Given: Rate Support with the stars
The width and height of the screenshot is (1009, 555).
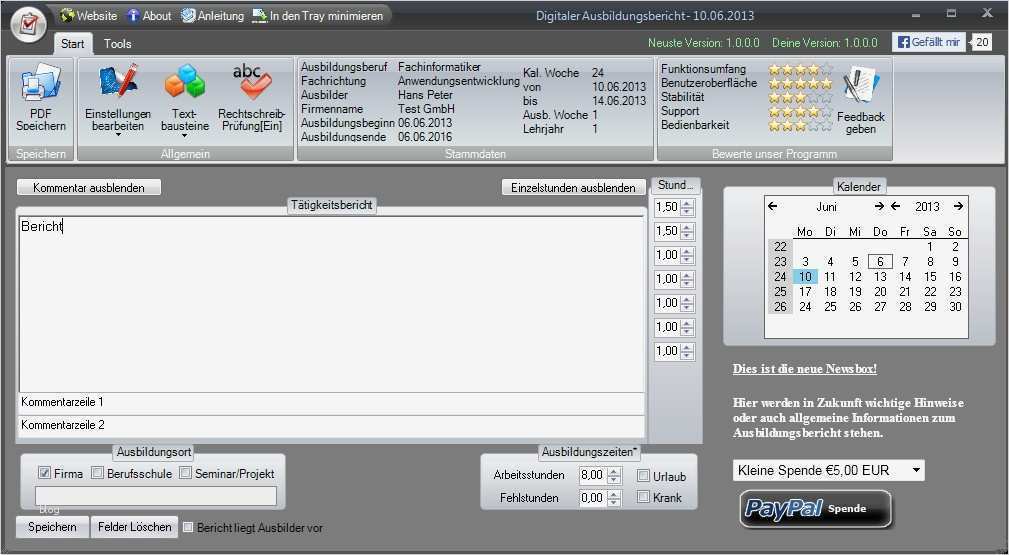Looking at the screenshot, I should coord(801,111).
